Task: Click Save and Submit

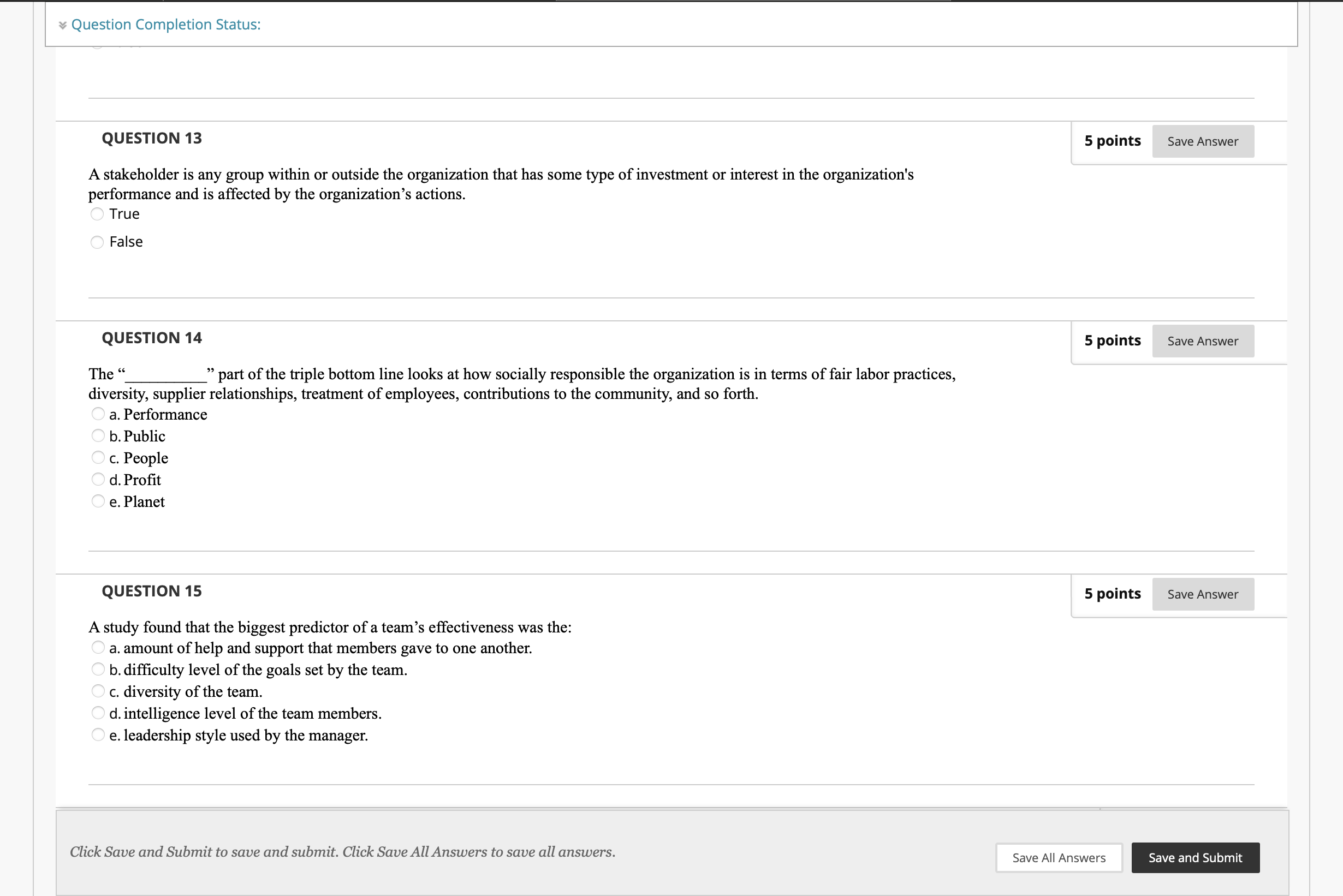Action: (1195, 857)
